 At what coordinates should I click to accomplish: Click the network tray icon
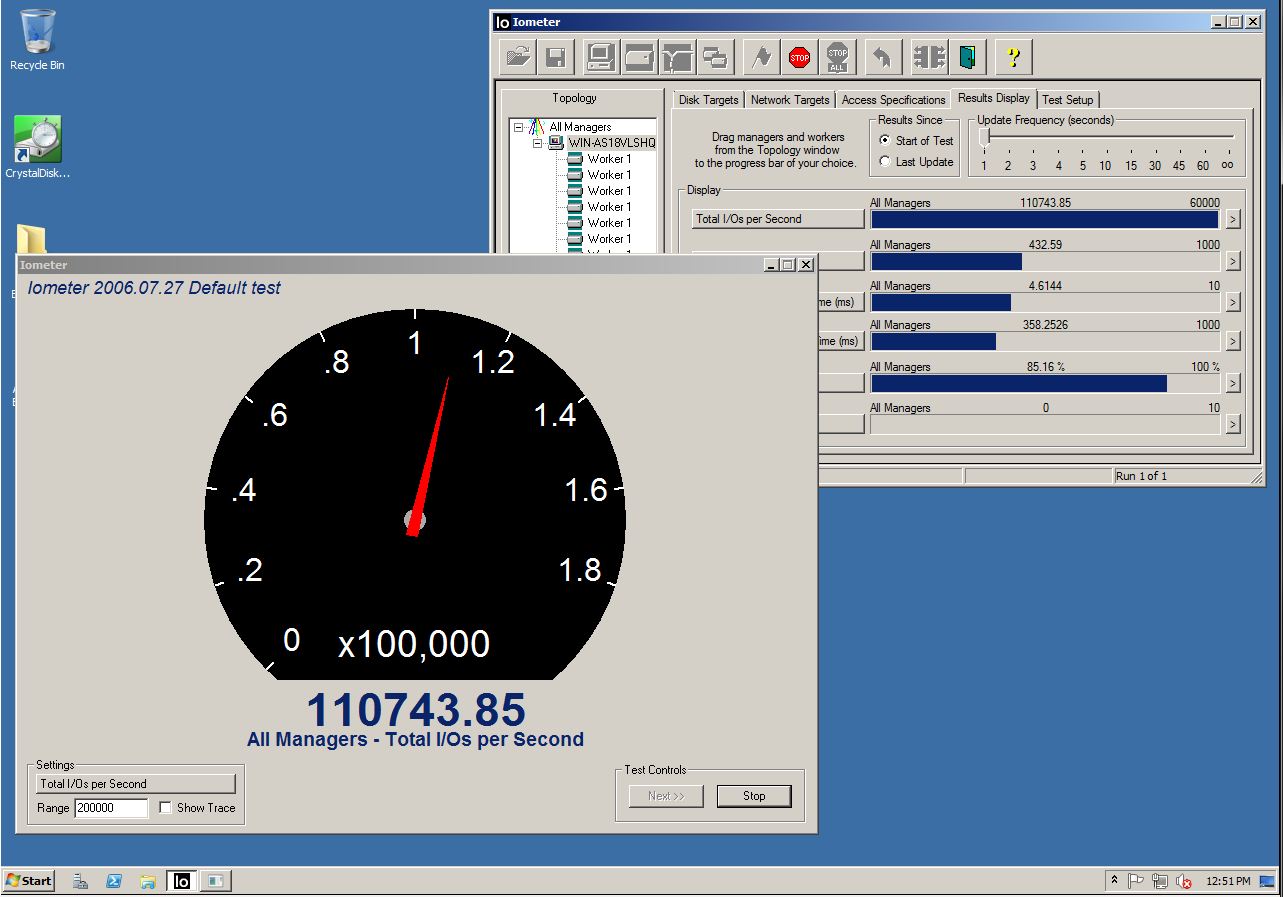(x=1160, y=881)
